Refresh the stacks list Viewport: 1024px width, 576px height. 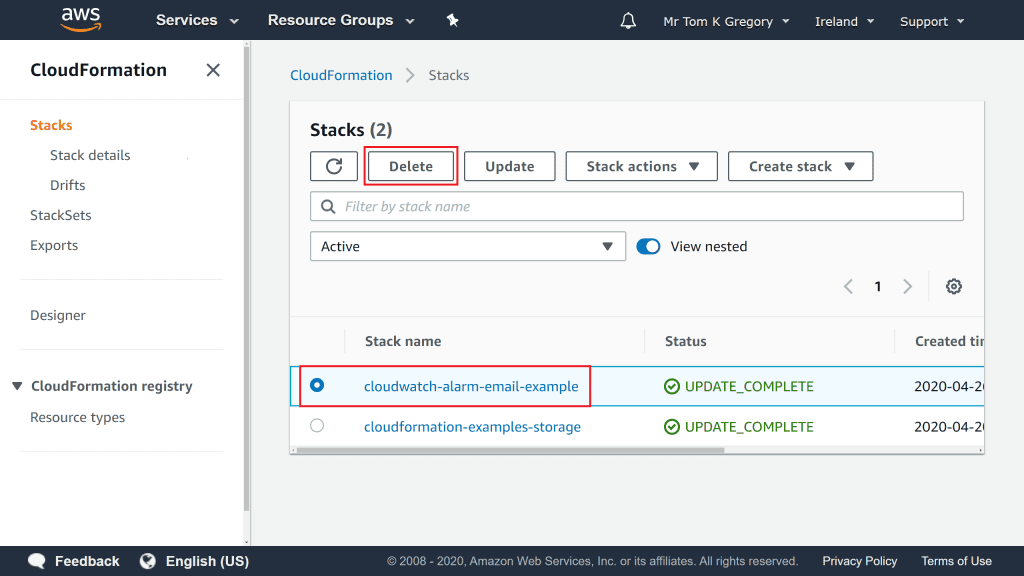coord(334,166)
